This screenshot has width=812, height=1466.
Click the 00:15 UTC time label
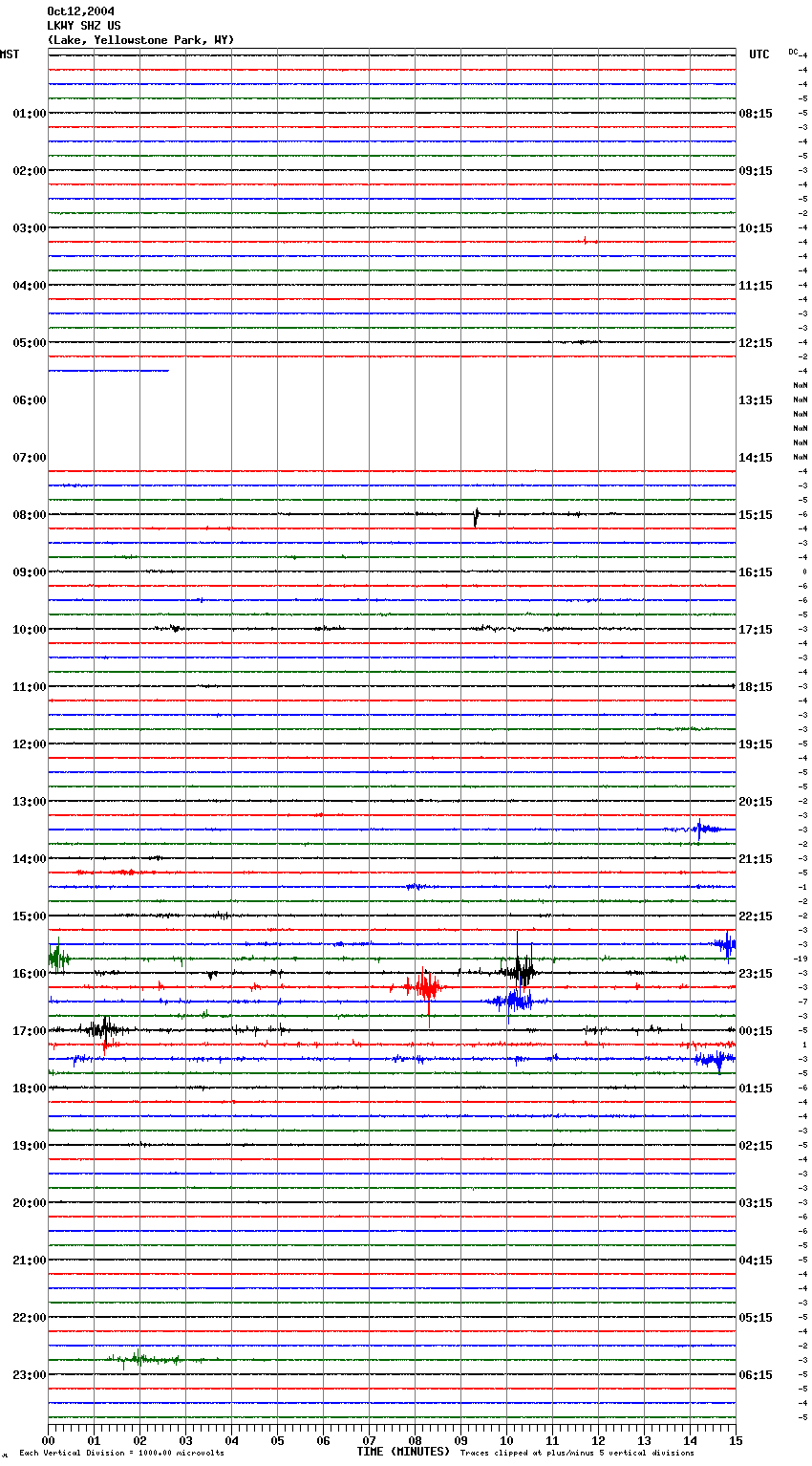tap(756, 1030)
